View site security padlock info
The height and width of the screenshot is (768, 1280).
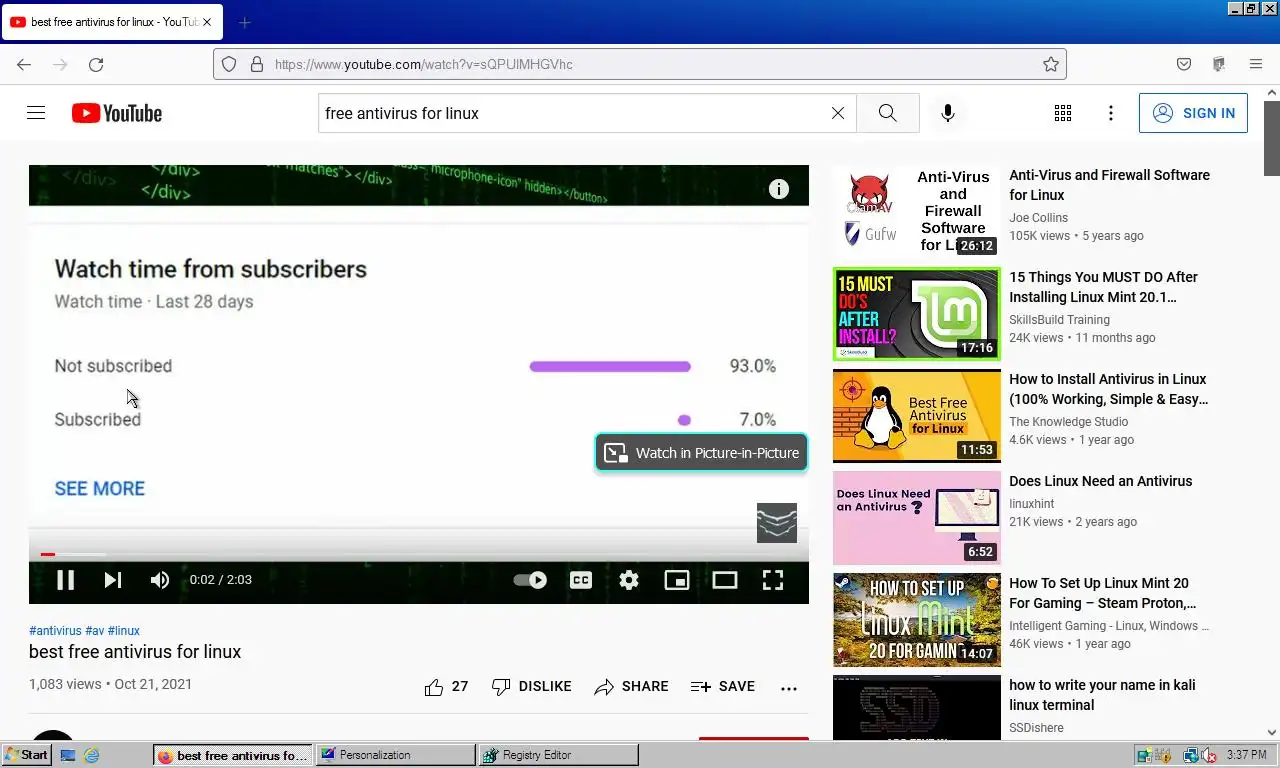[x=257, y=64]
